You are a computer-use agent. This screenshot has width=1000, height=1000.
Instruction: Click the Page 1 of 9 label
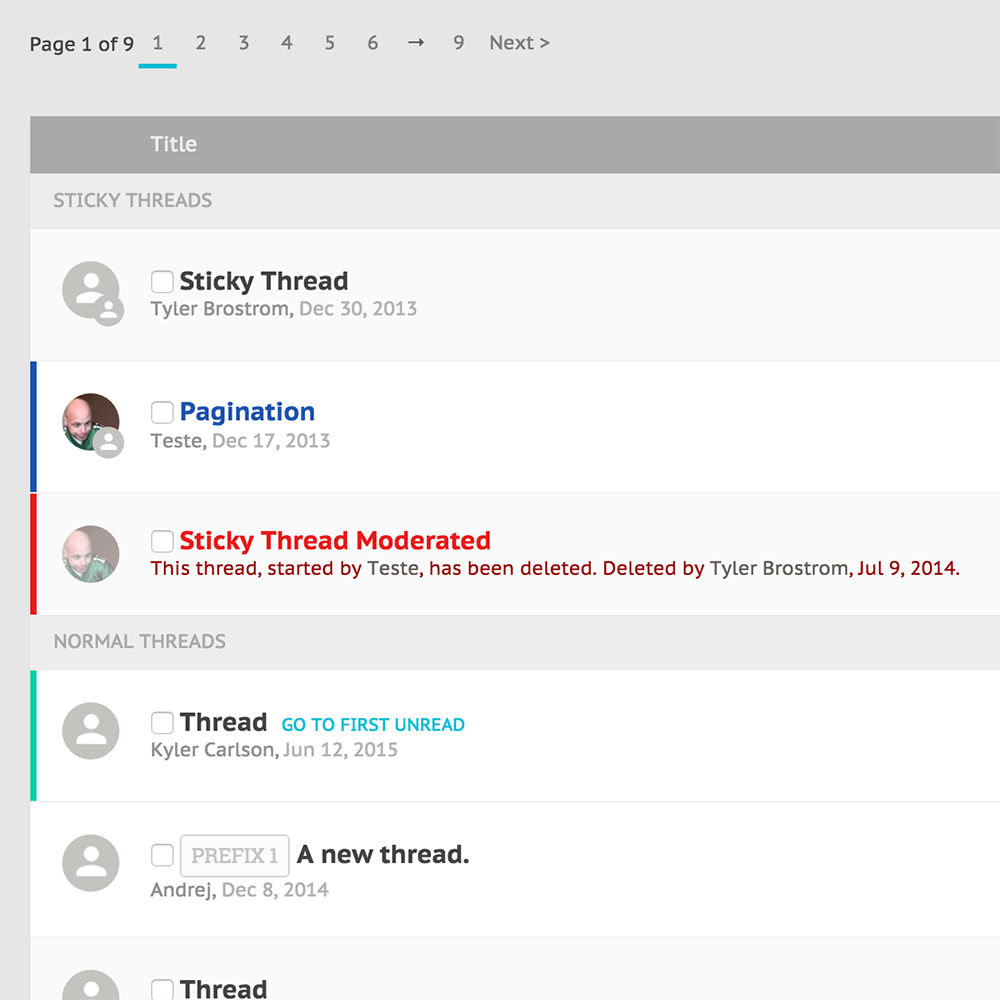[82, 44]
